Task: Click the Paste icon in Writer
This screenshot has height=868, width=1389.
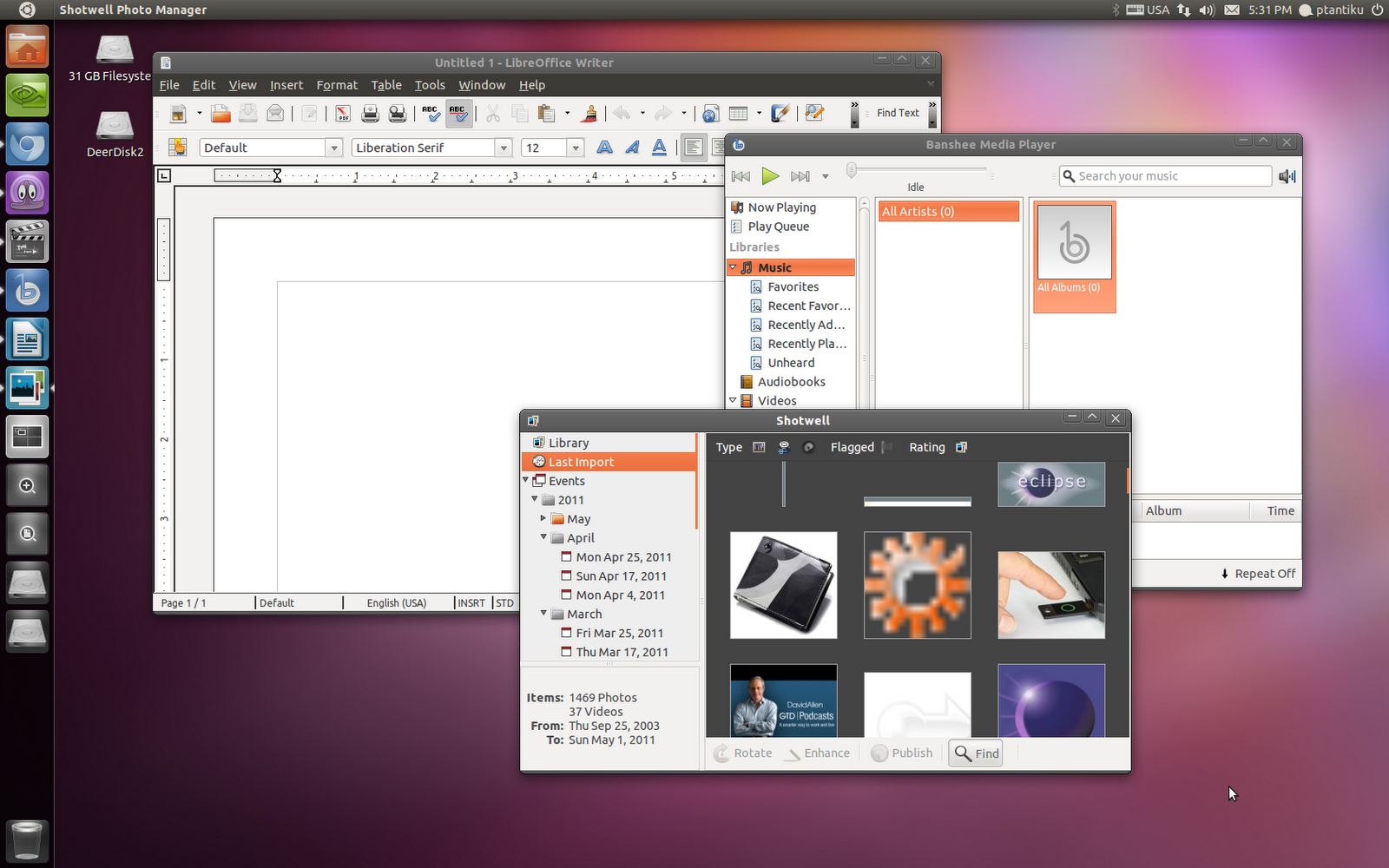Action: click(x=546, y=114)
